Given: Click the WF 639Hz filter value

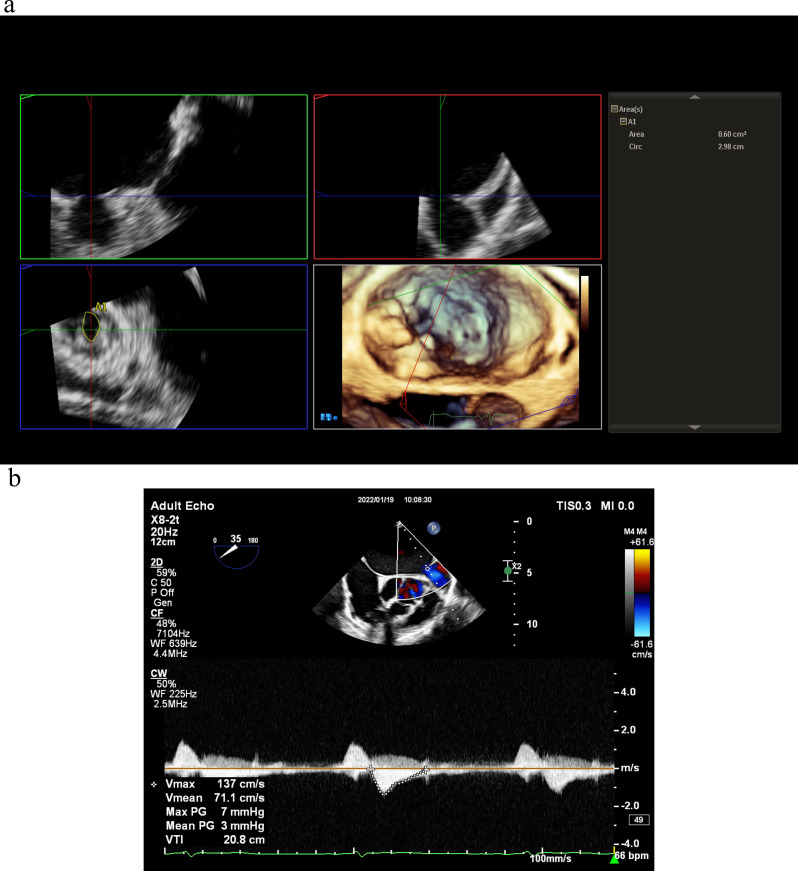Looking at the screenshot, I should coord(174,643).
